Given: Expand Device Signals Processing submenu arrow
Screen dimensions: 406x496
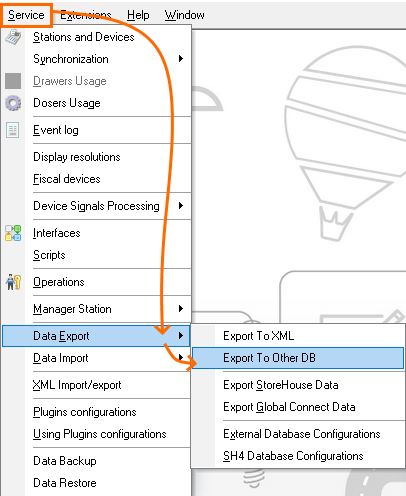Looking at the screenshot, I should 181,206.
